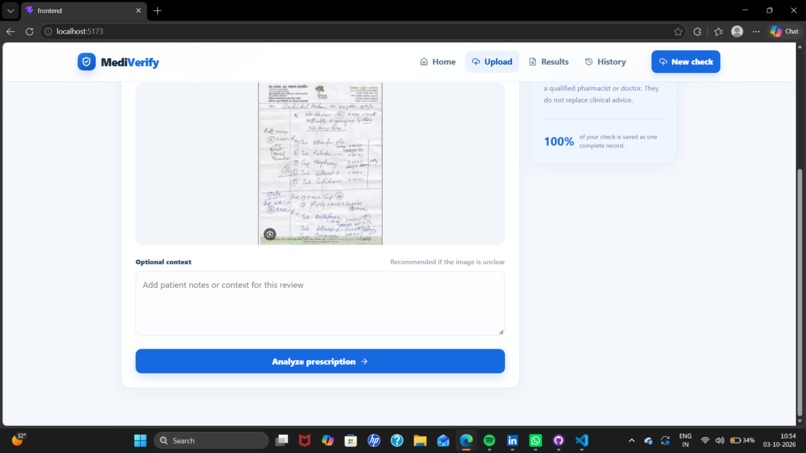This screenshot has height=453, width=806.
Task: Go back with browser back arrow
Action: [x=10, y=31]
